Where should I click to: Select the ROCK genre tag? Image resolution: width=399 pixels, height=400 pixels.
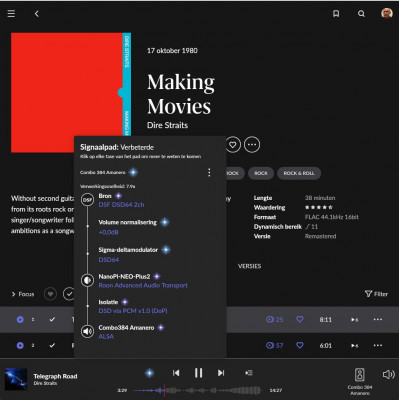(261, 173)
